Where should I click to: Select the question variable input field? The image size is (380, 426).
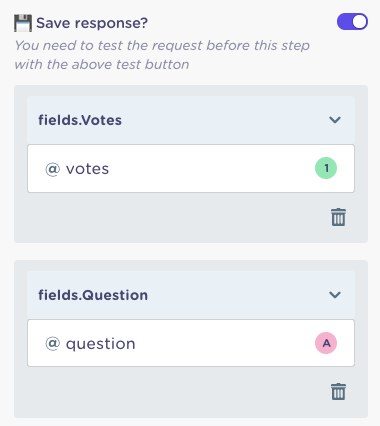pos(191,343)
